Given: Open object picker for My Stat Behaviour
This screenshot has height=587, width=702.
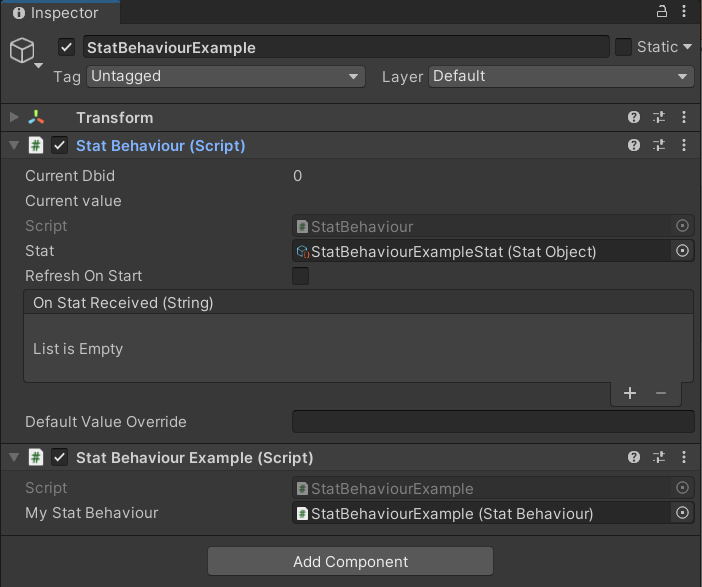Looking at the screenshot, I should tap(682, 513).
